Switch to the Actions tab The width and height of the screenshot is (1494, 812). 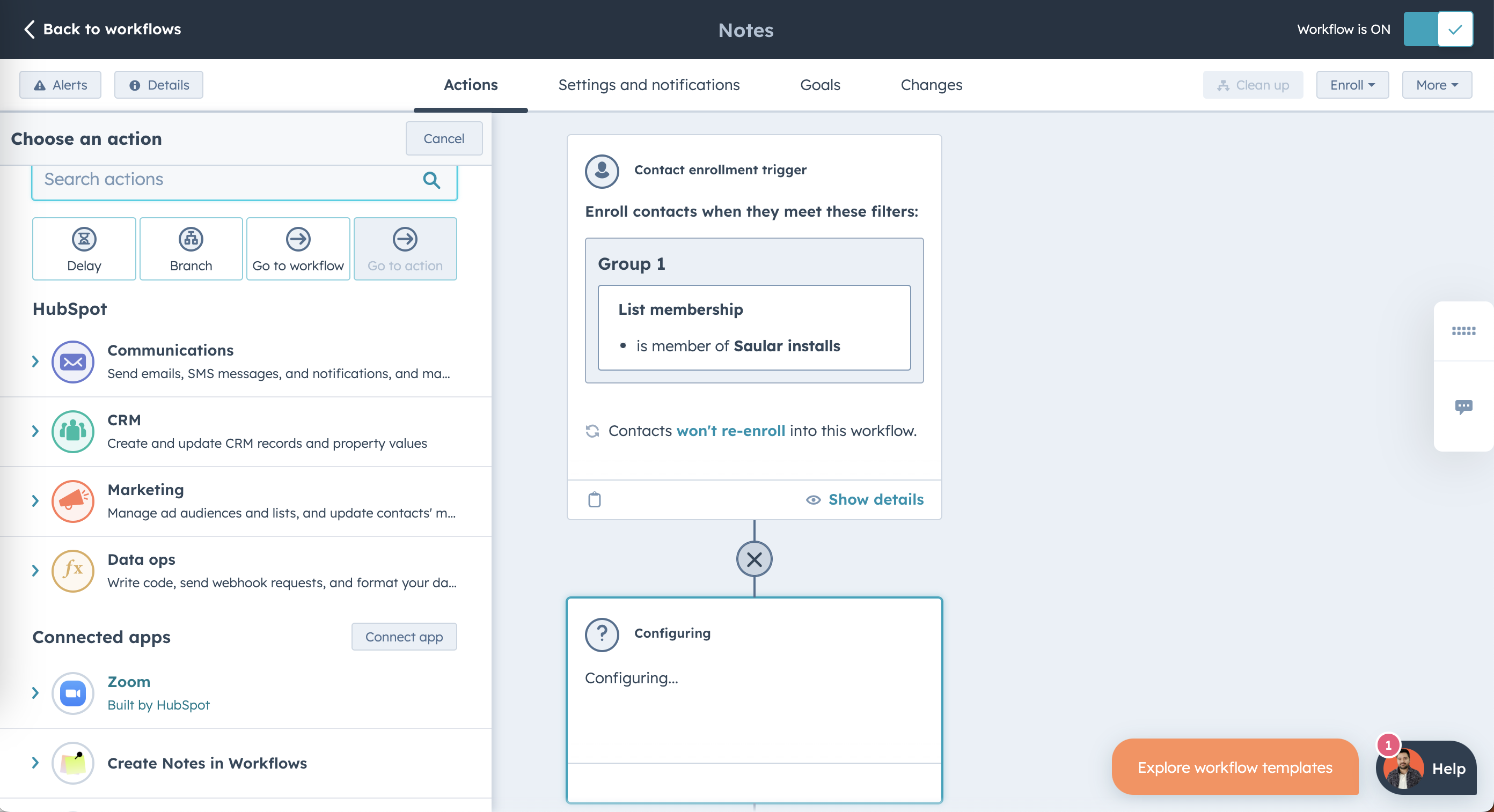click(470, 85)
